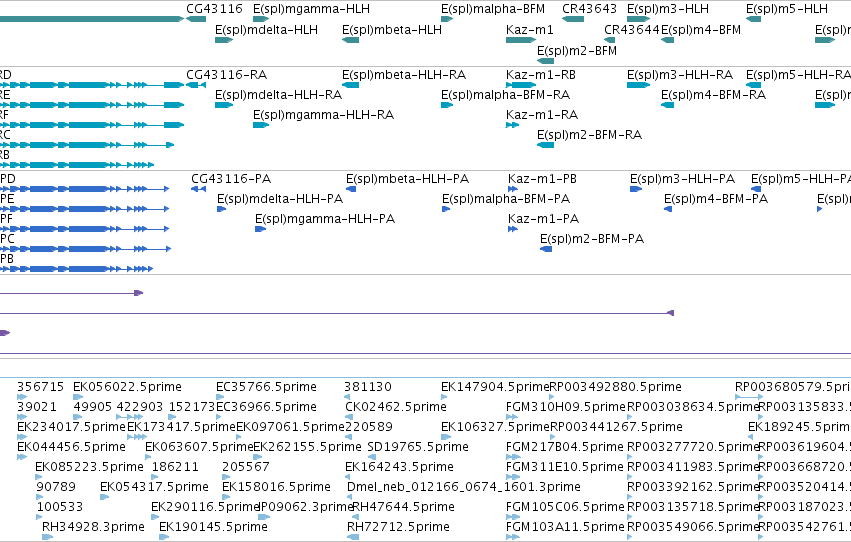
Task: Click the E(spl)m3-HLH-RA transcript label
Action: tap(680, 75)
